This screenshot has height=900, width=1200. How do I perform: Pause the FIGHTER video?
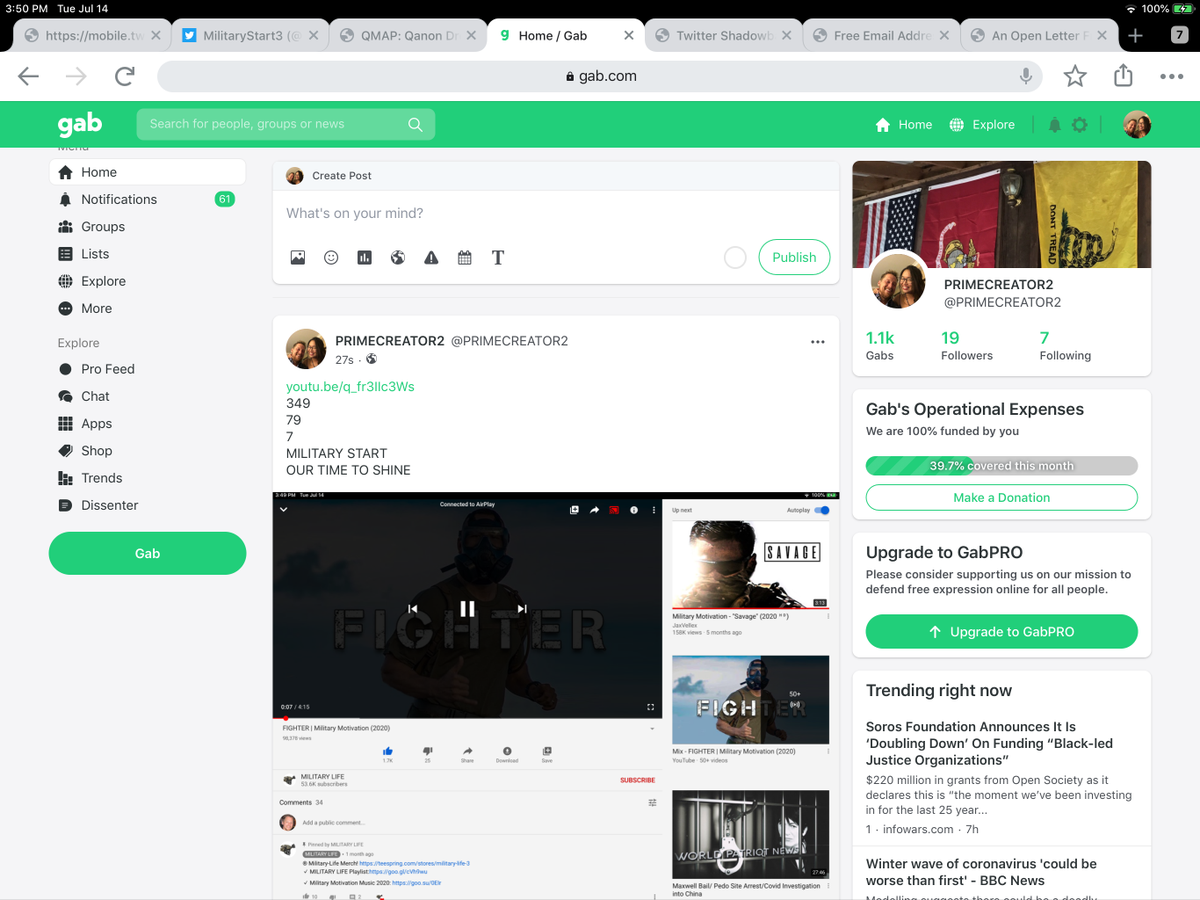tap(467, 608)
